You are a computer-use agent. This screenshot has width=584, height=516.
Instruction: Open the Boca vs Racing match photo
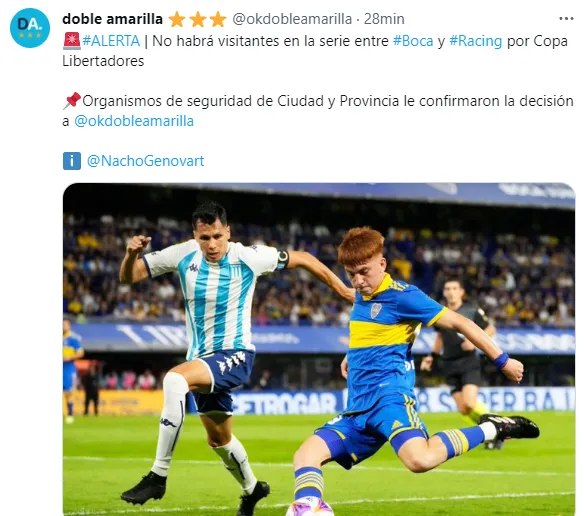[x=319, y=349]
